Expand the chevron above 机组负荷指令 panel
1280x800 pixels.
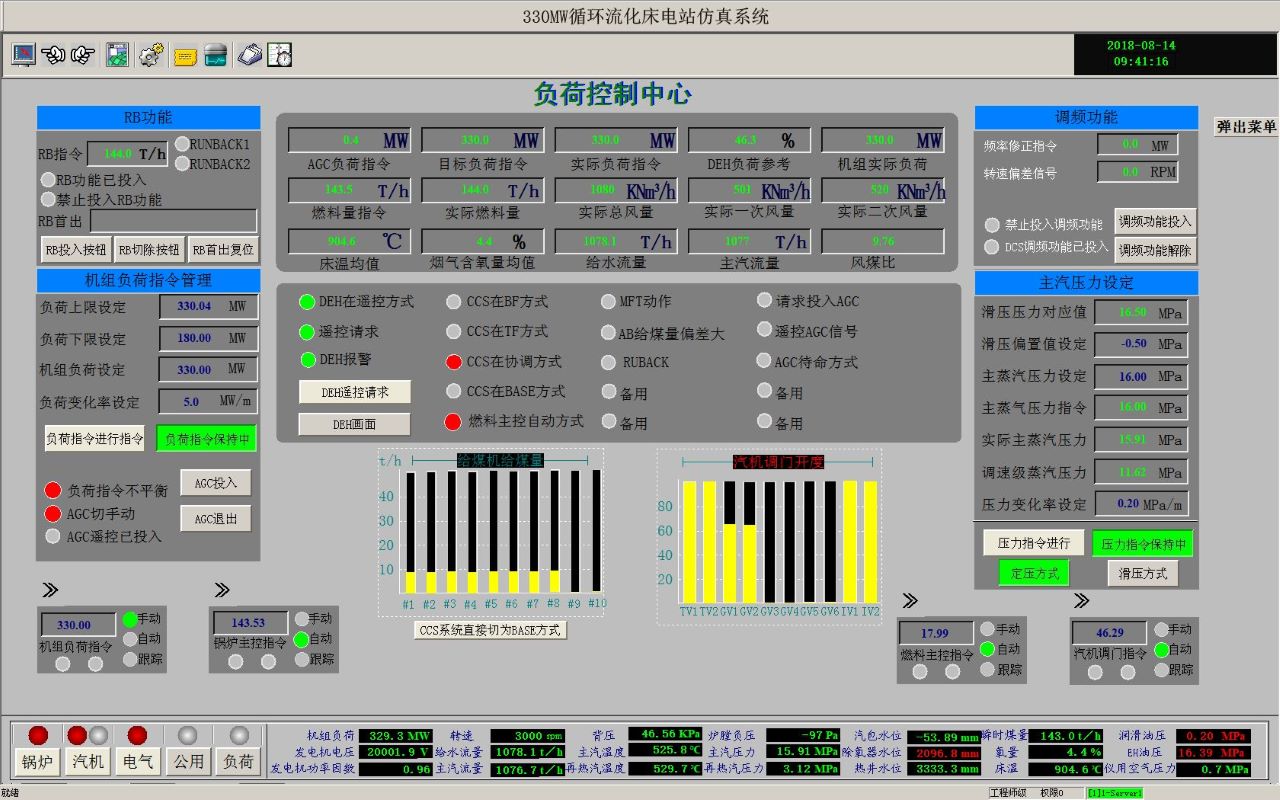(x=50, y=590)
